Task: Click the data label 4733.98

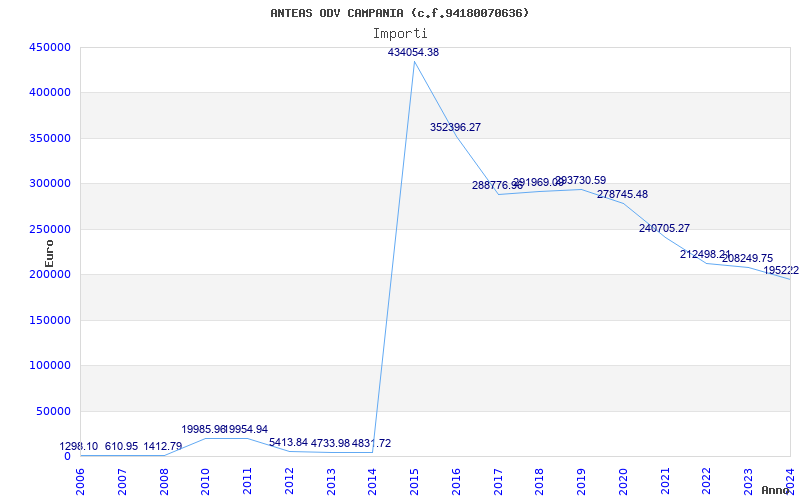Action: 331,443
